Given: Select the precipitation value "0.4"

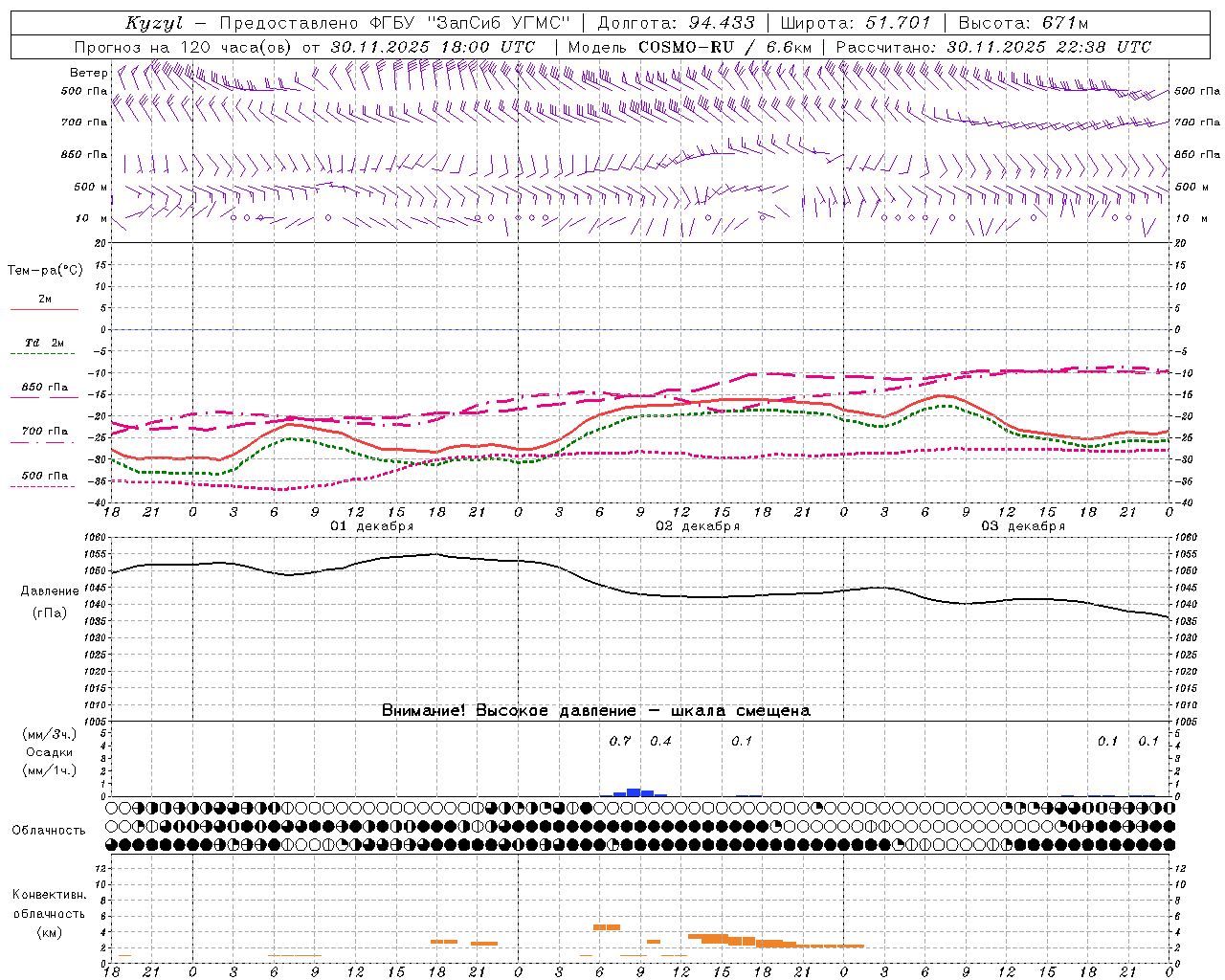Looking at the screenshot, I should coord(660,742).
